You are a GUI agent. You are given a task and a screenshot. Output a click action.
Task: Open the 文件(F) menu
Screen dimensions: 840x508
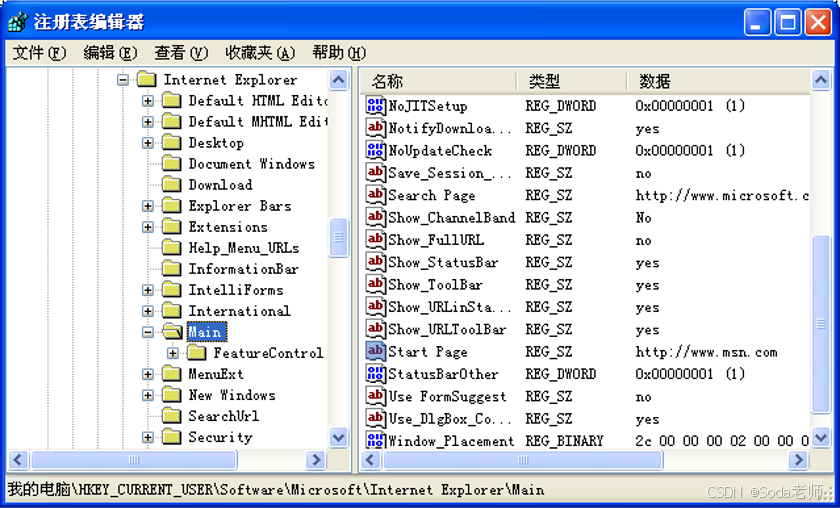click(x=39, y=53)
